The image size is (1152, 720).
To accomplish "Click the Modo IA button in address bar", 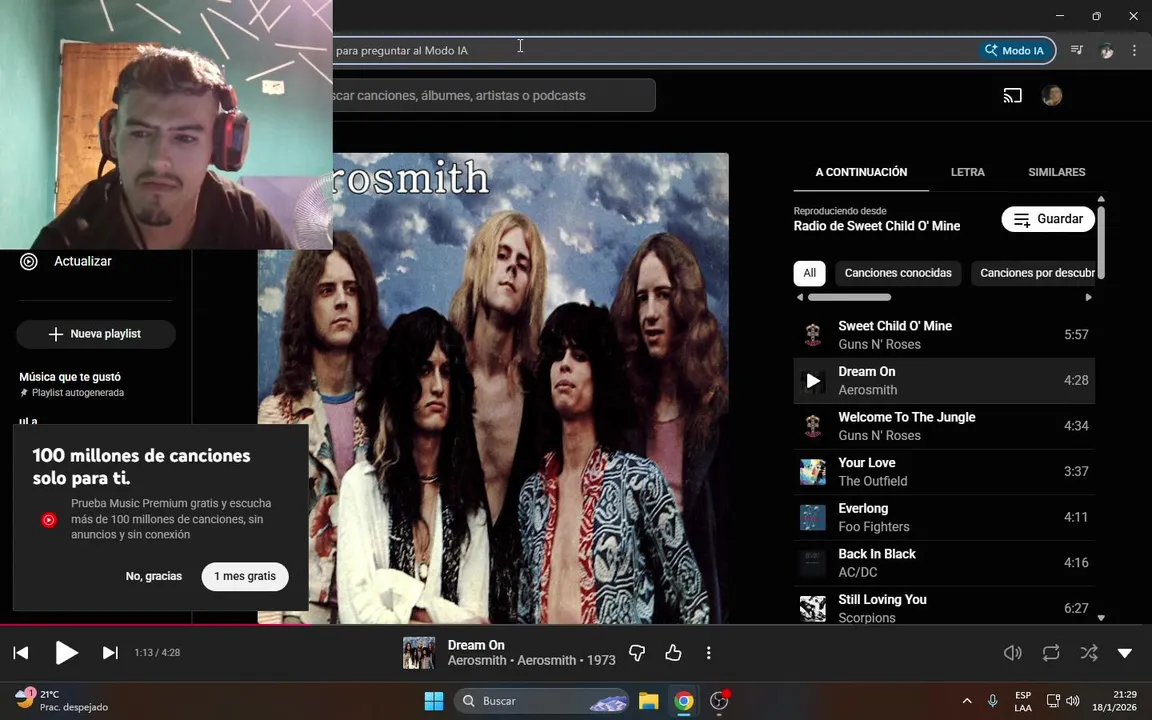I will 1015,51.
